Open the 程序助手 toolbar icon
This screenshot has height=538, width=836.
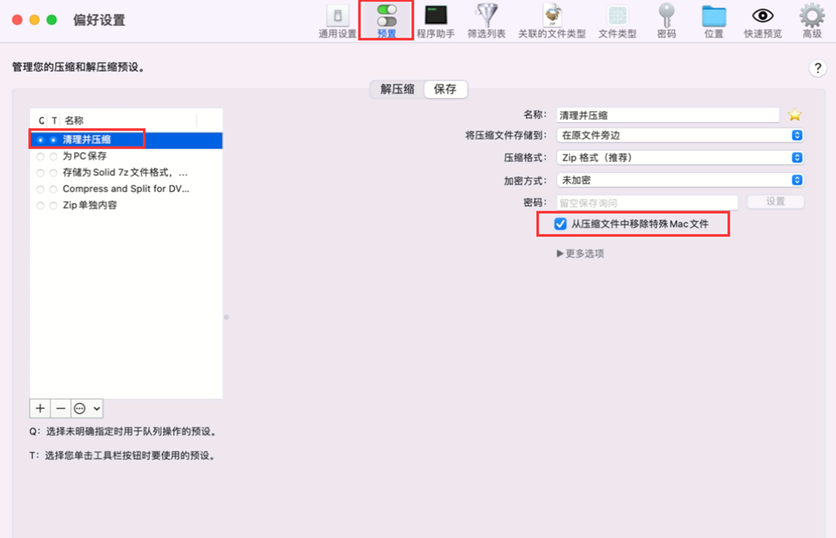point(436,20)
